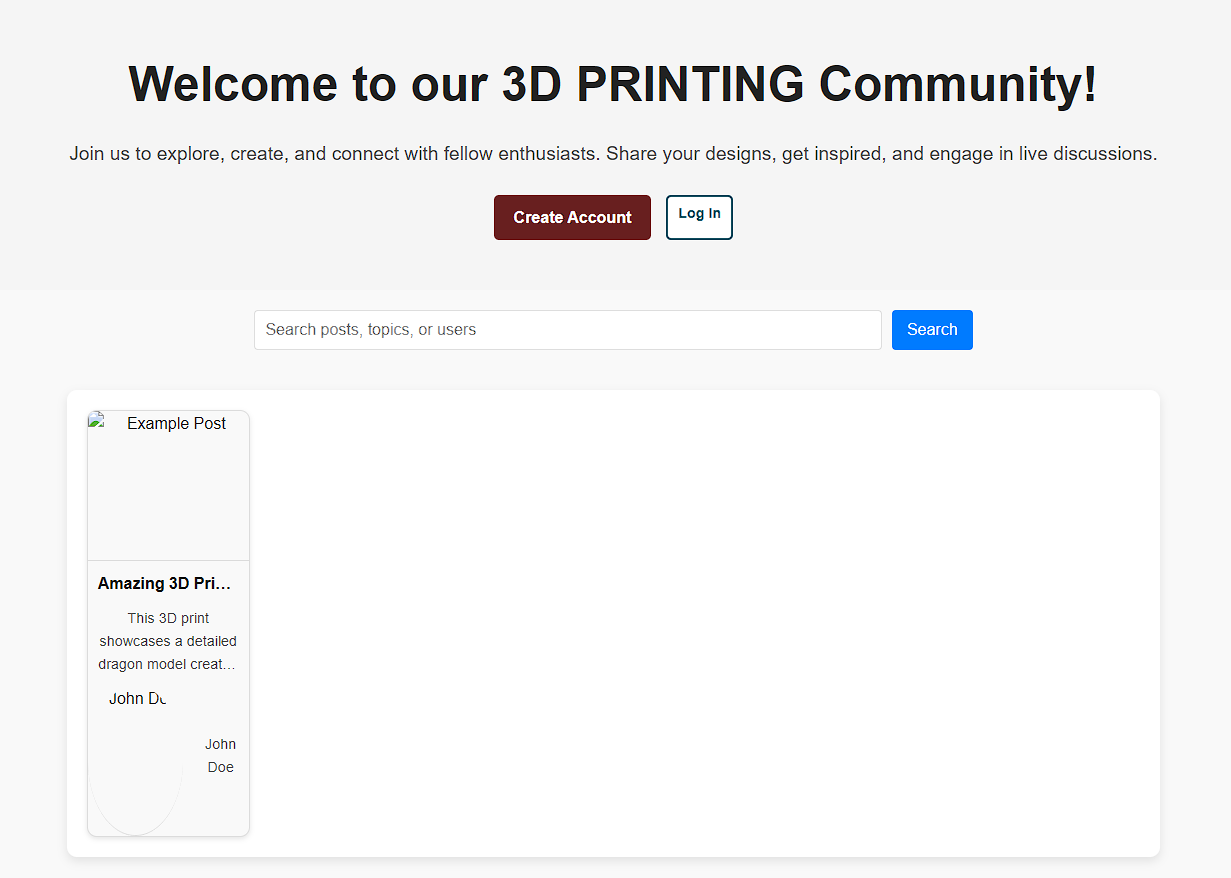
Task: Open the Create Account page
Action: click(x=572, y=217)
